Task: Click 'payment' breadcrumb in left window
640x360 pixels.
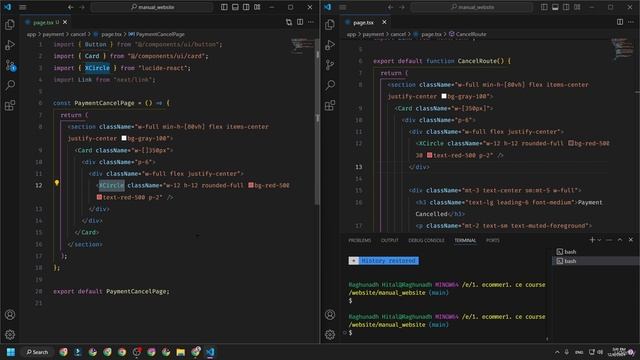Action: tap(53, 34)
